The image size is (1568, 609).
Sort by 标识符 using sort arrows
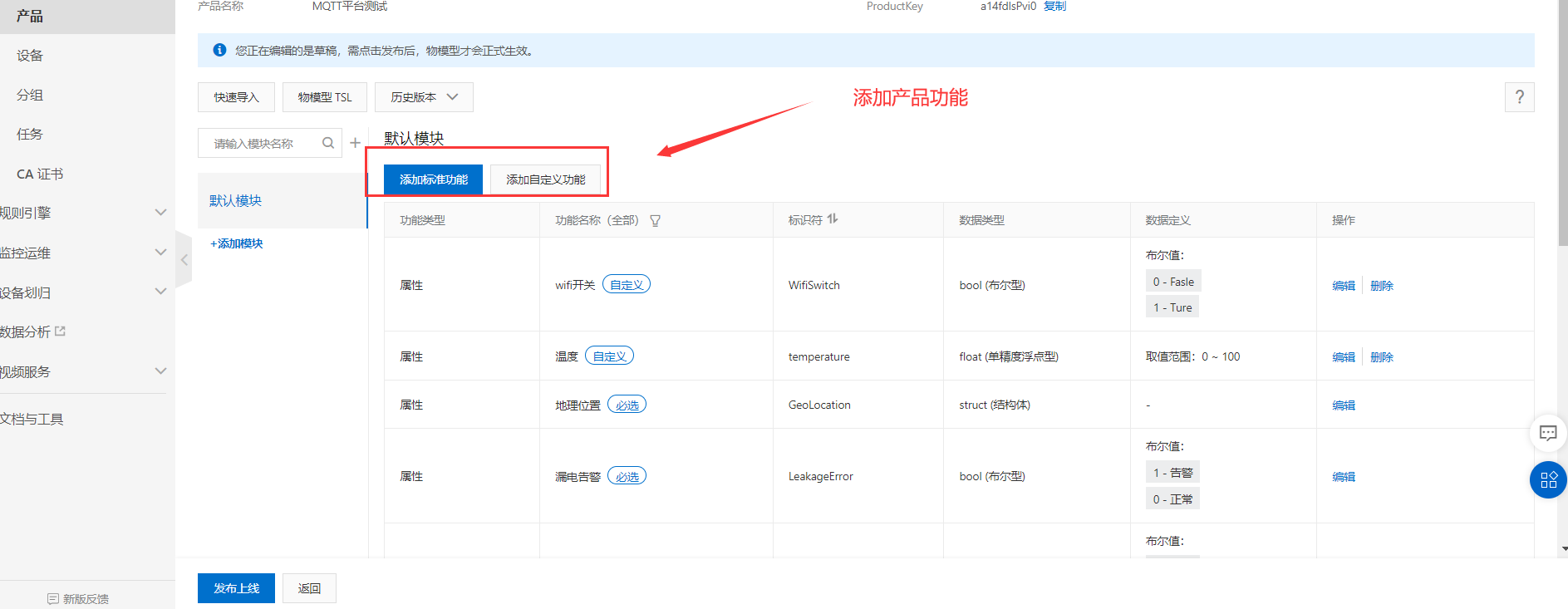coord(833,219)
